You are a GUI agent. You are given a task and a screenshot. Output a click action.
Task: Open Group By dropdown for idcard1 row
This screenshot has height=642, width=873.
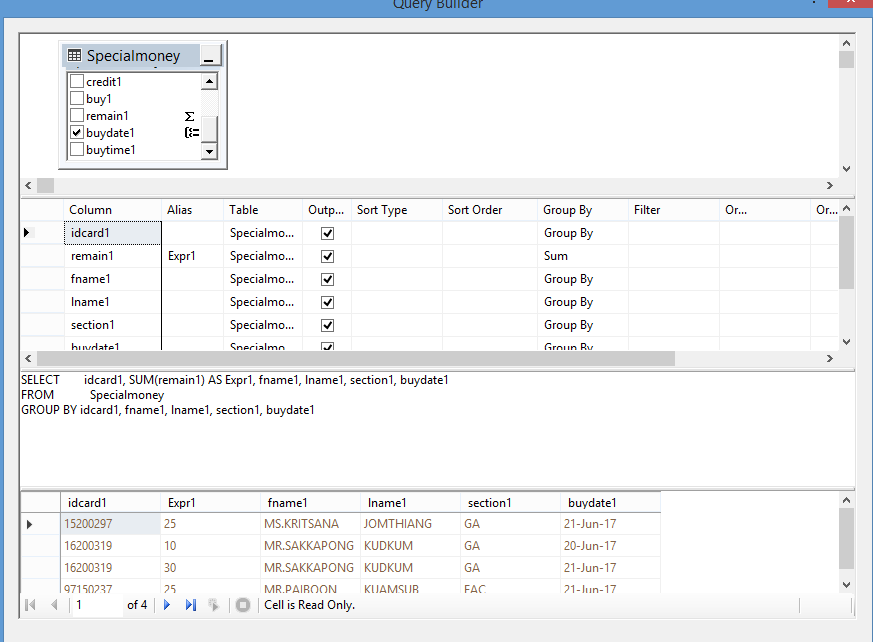(x=583, y=233)
